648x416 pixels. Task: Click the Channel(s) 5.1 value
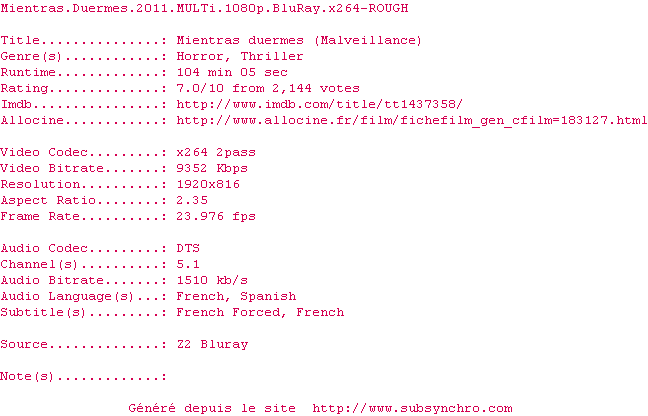tap(188, 264)
